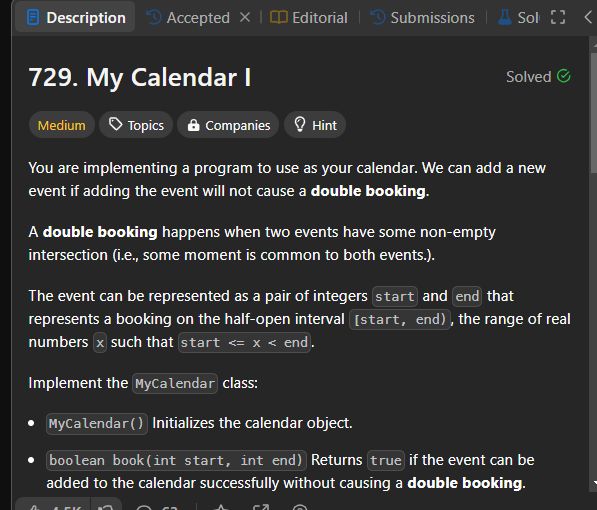Screen dimensions: 597x510
Task: Open the locked Companies list
Action: (228, 125)
